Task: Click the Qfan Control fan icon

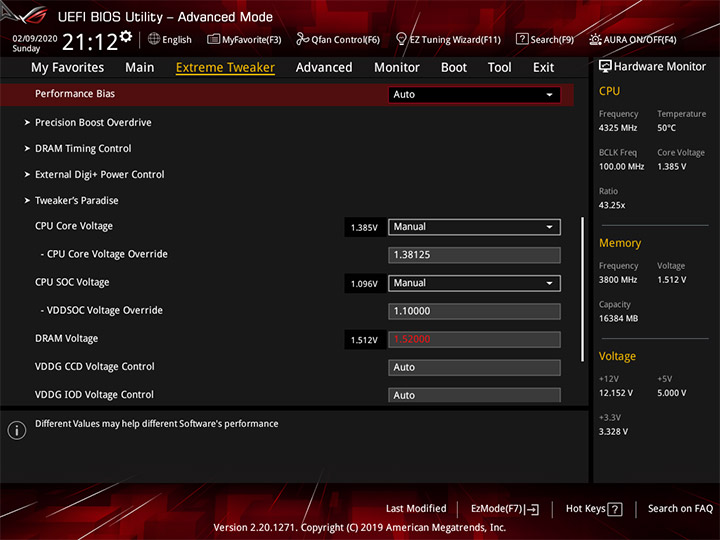Action: [302, 39]
